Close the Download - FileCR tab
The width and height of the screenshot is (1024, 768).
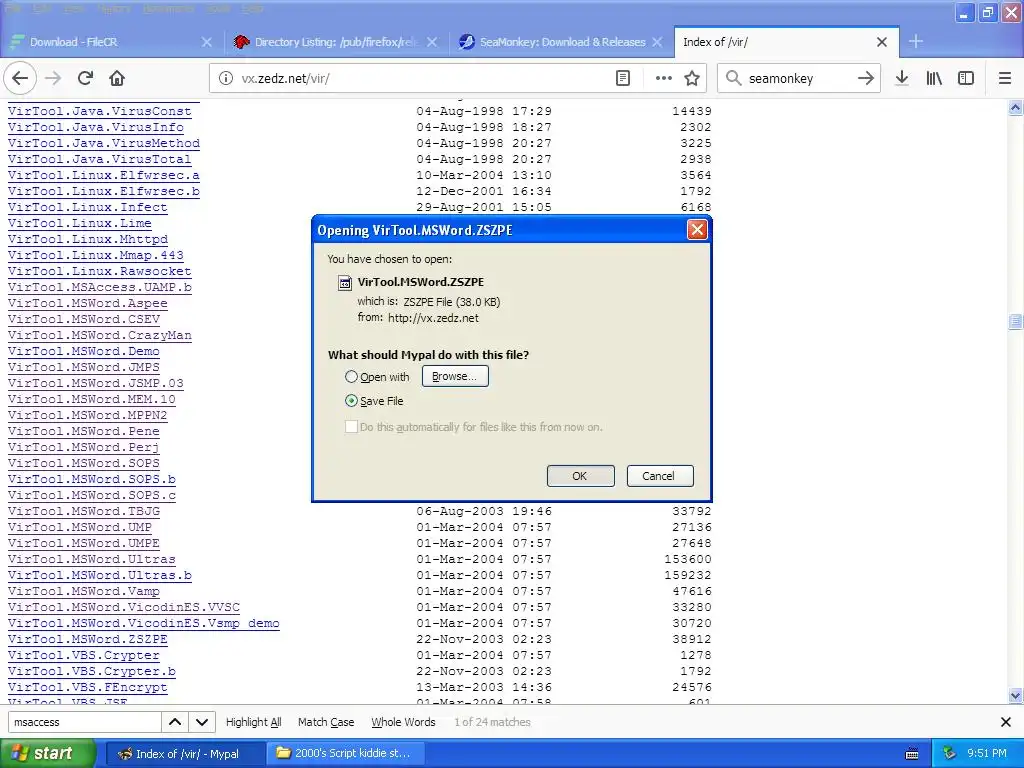click(x=206, y=42)
